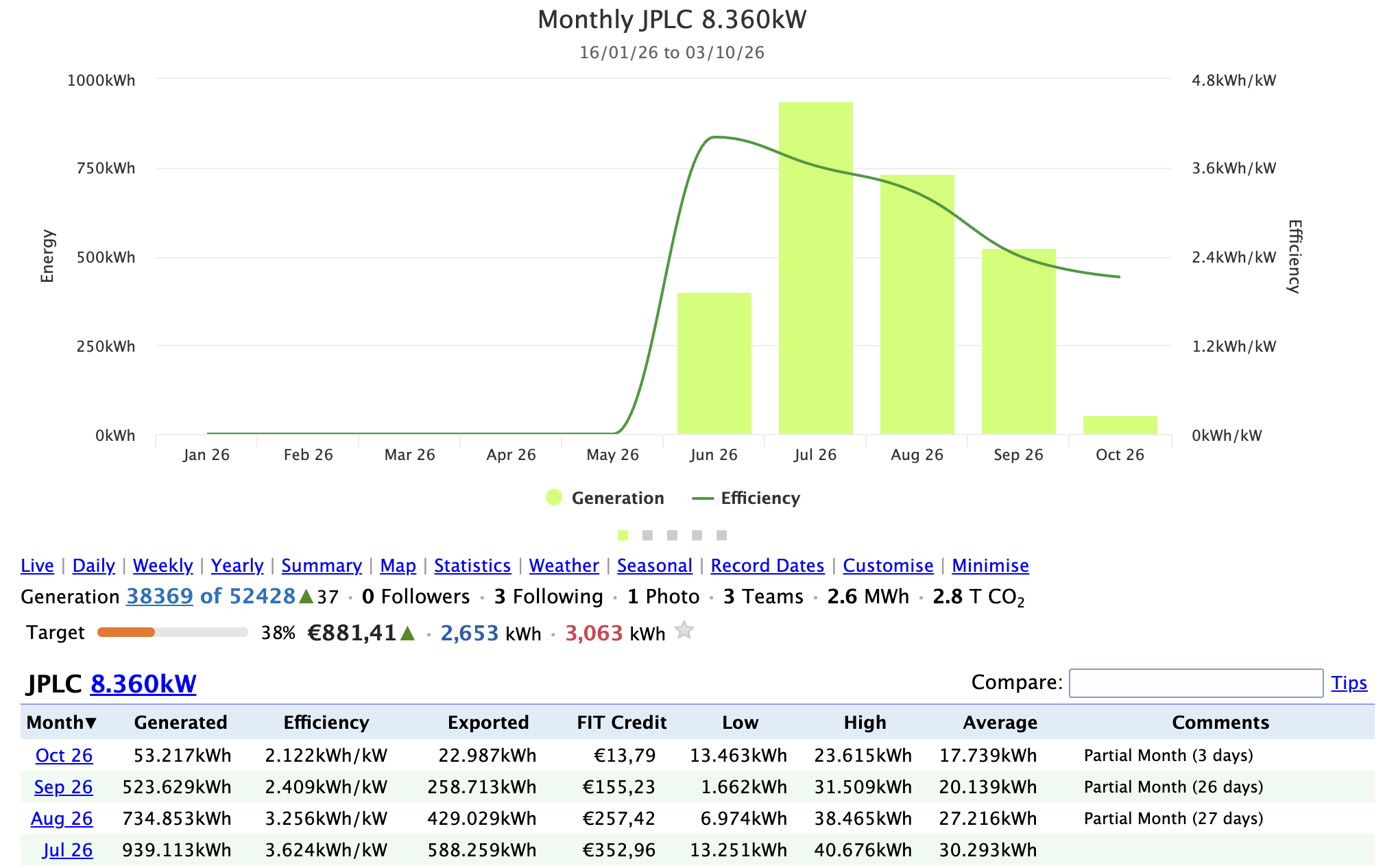Viewport: 1385px width, 868px height.
Task: Toggle Efficiency series in chart legend
Action: [x=746, y=498]
